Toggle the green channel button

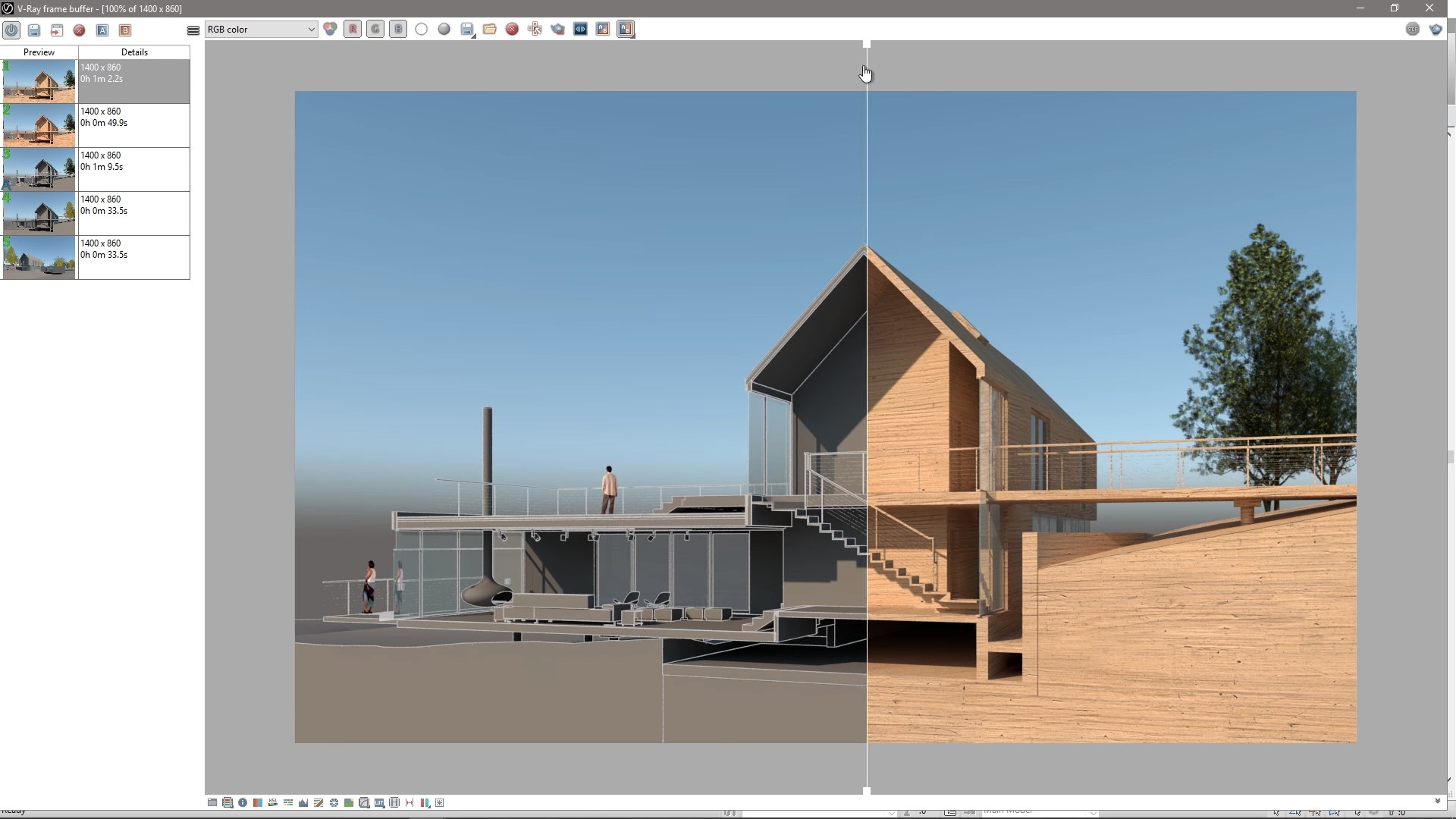pos(375,30)
